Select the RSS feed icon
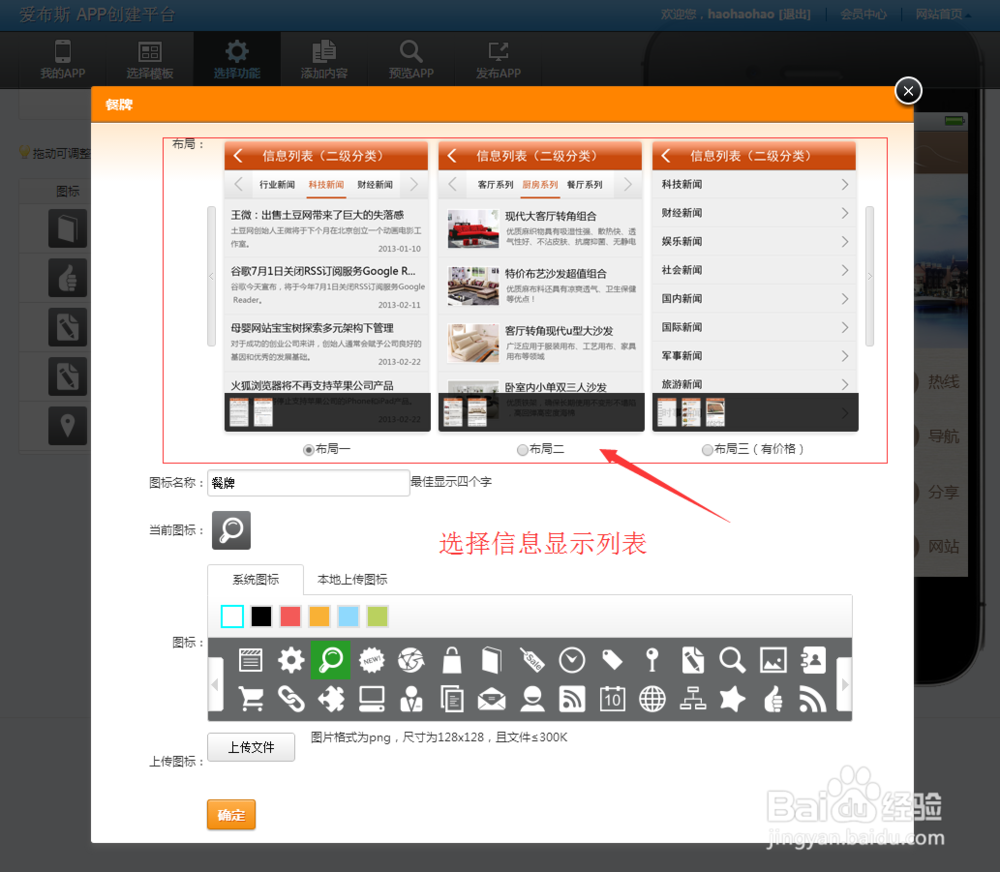Screen dimensions: 1000x872 [572, 698]
